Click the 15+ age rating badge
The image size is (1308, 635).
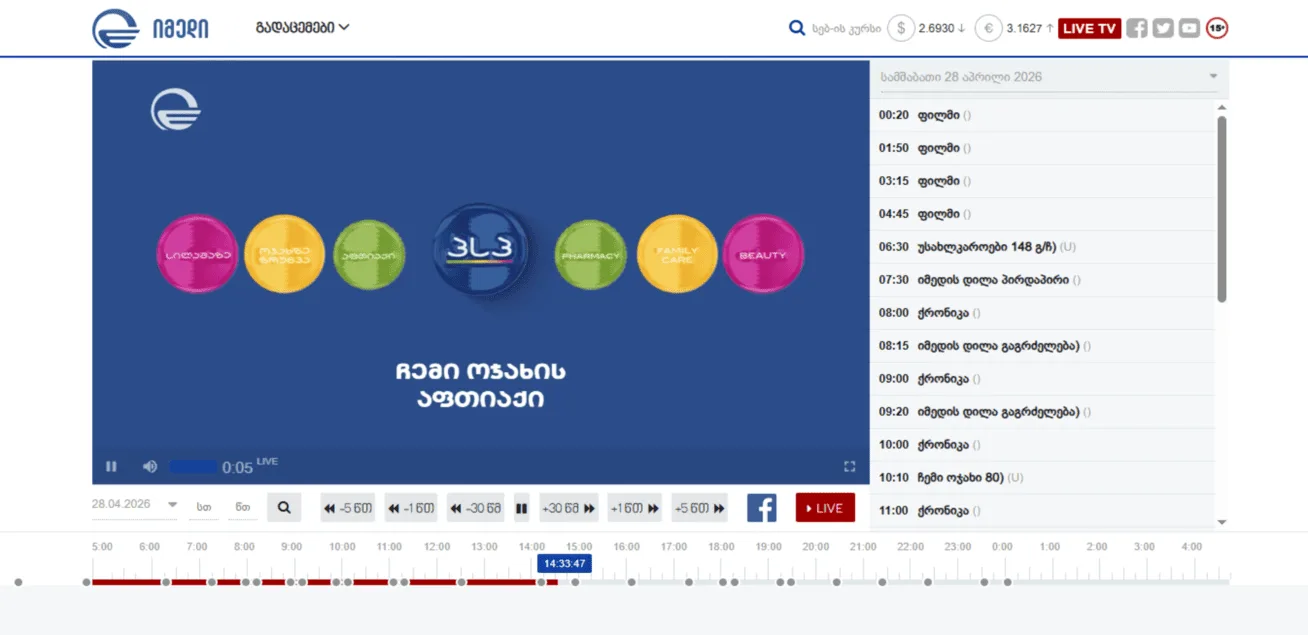(1217, 28)
